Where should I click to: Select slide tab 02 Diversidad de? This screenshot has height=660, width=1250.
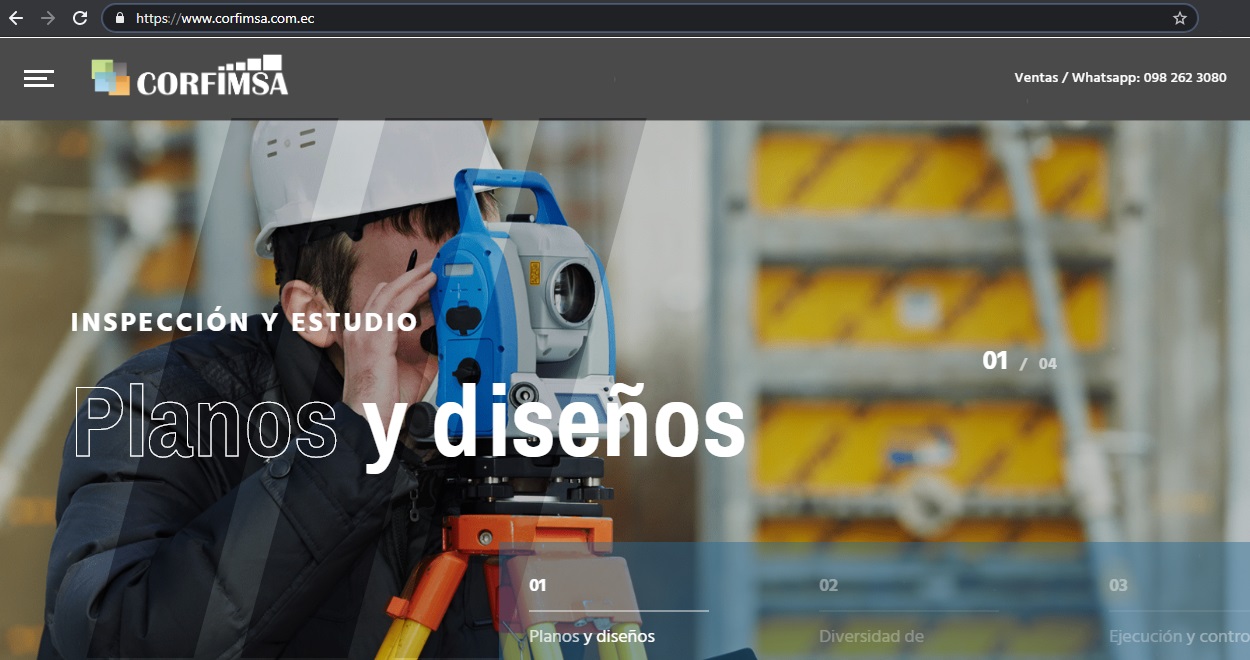point(908,610)
